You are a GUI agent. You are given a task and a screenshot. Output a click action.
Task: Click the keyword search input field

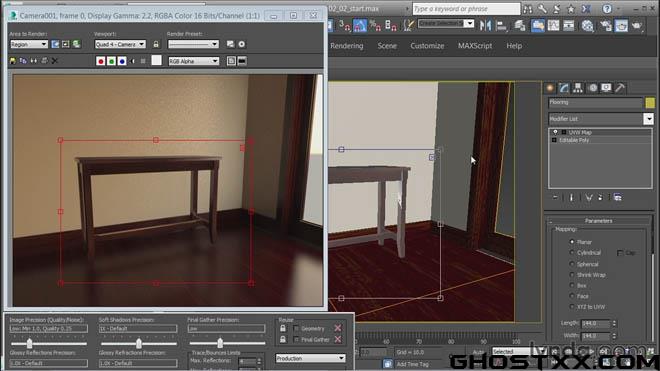(x=466, y=9)
